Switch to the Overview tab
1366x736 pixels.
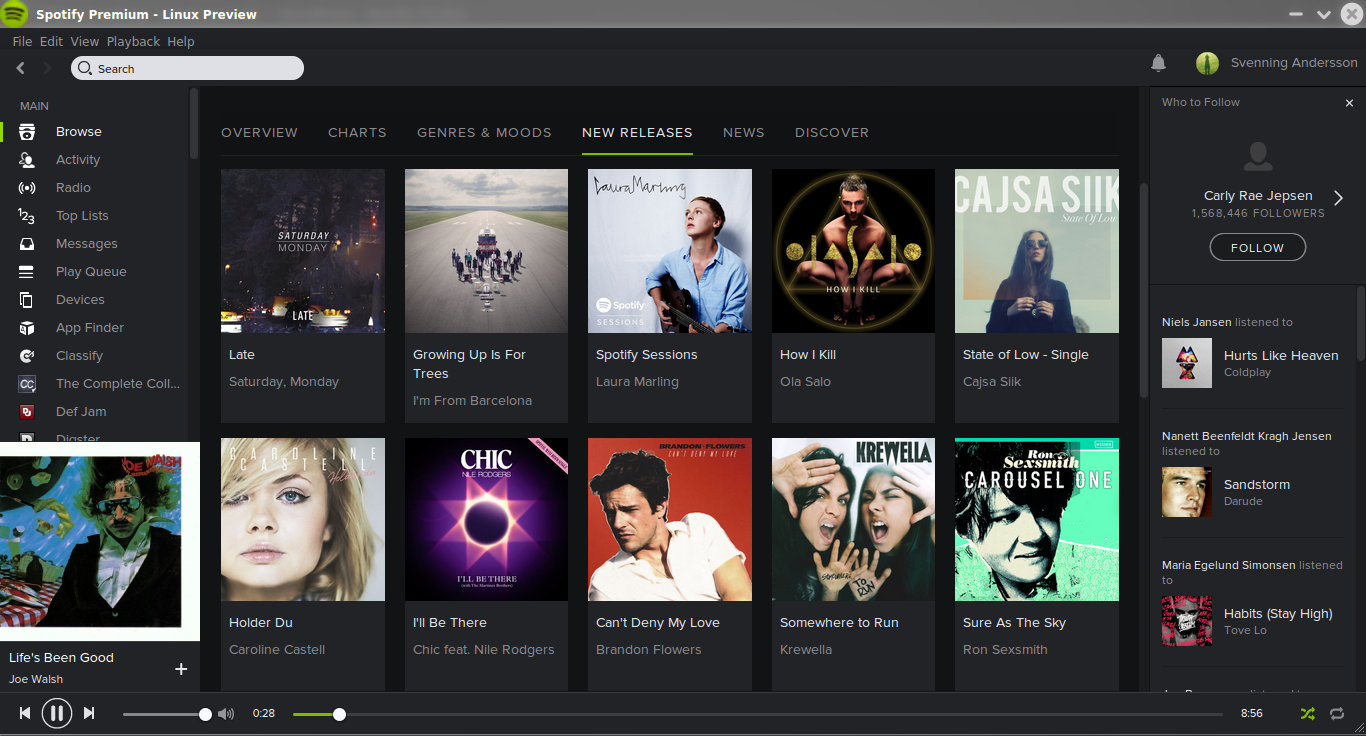pyautogui.click(x=259, y=132)
